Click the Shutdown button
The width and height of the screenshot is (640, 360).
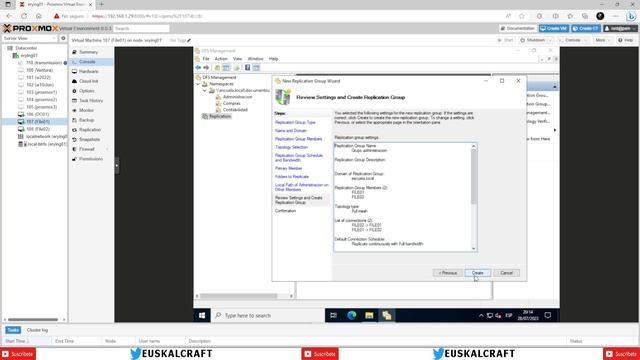(x=533, y=40)
